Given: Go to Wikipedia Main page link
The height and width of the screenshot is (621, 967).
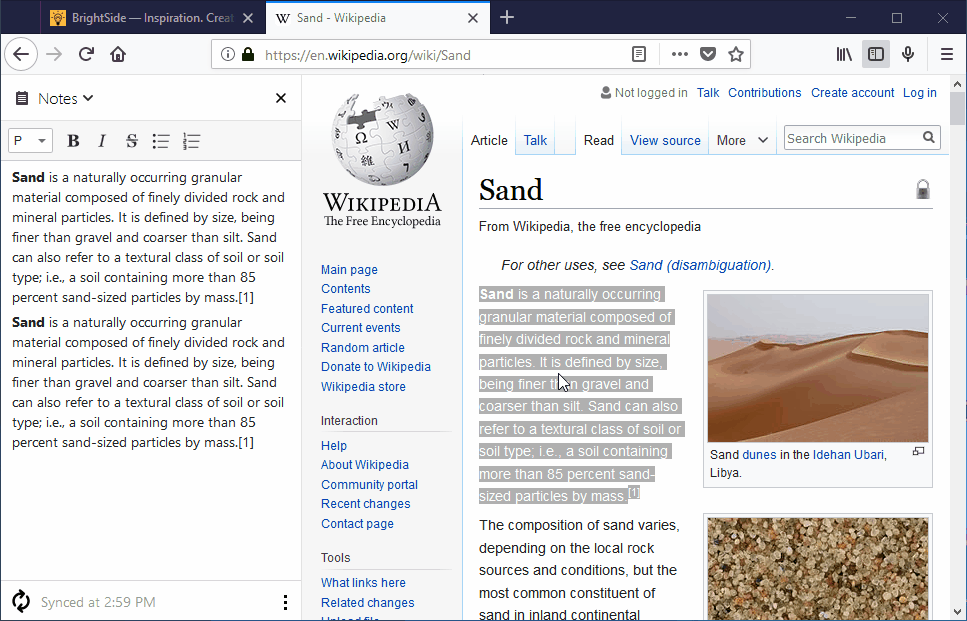Looking at the screenshot, I should pyautogui.click(x=349, y=269).
